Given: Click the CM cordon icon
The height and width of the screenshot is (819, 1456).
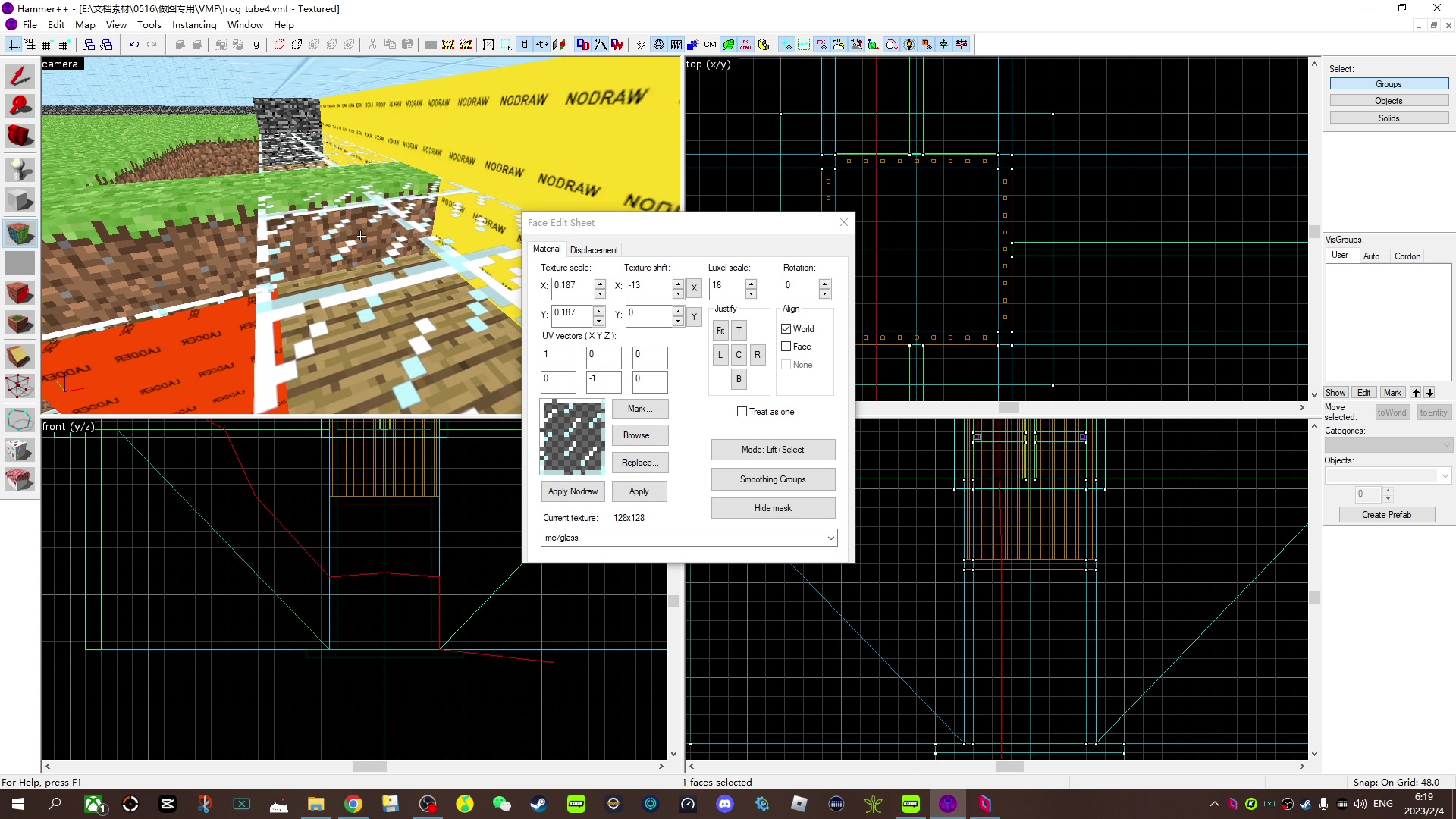Looking at the screenshot, I should click(x=710, y=45).
